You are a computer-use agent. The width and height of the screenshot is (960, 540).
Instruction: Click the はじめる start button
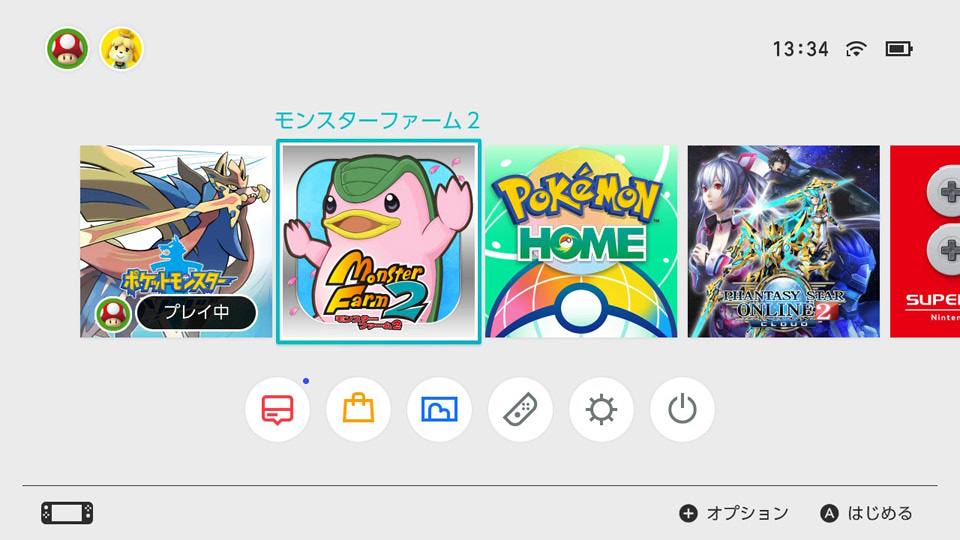[x=866, y=513]
